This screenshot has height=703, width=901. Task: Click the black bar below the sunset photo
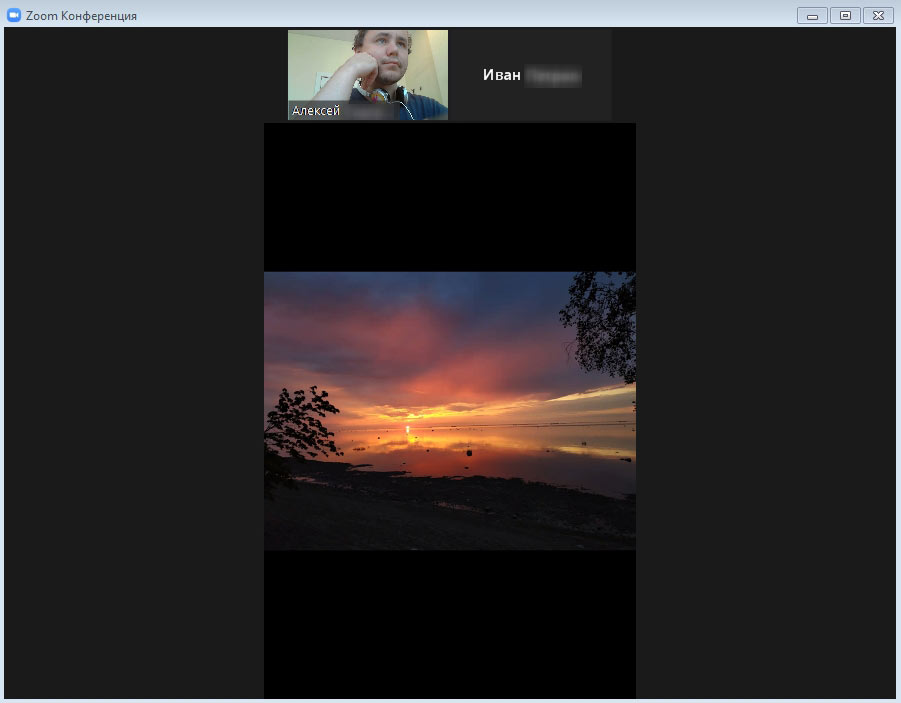[x=449, y=624]
